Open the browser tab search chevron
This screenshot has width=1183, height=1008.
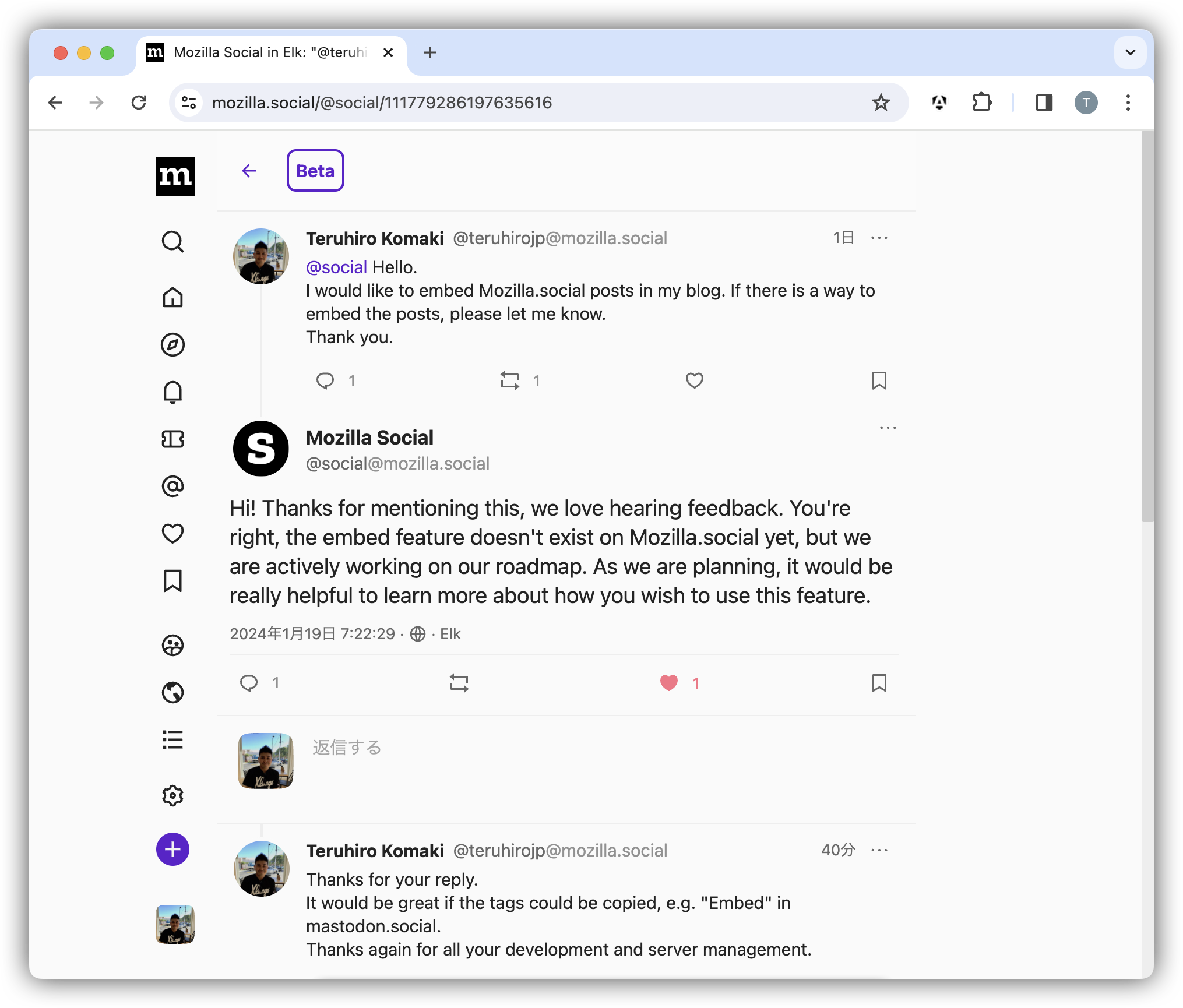[1129, 52]
